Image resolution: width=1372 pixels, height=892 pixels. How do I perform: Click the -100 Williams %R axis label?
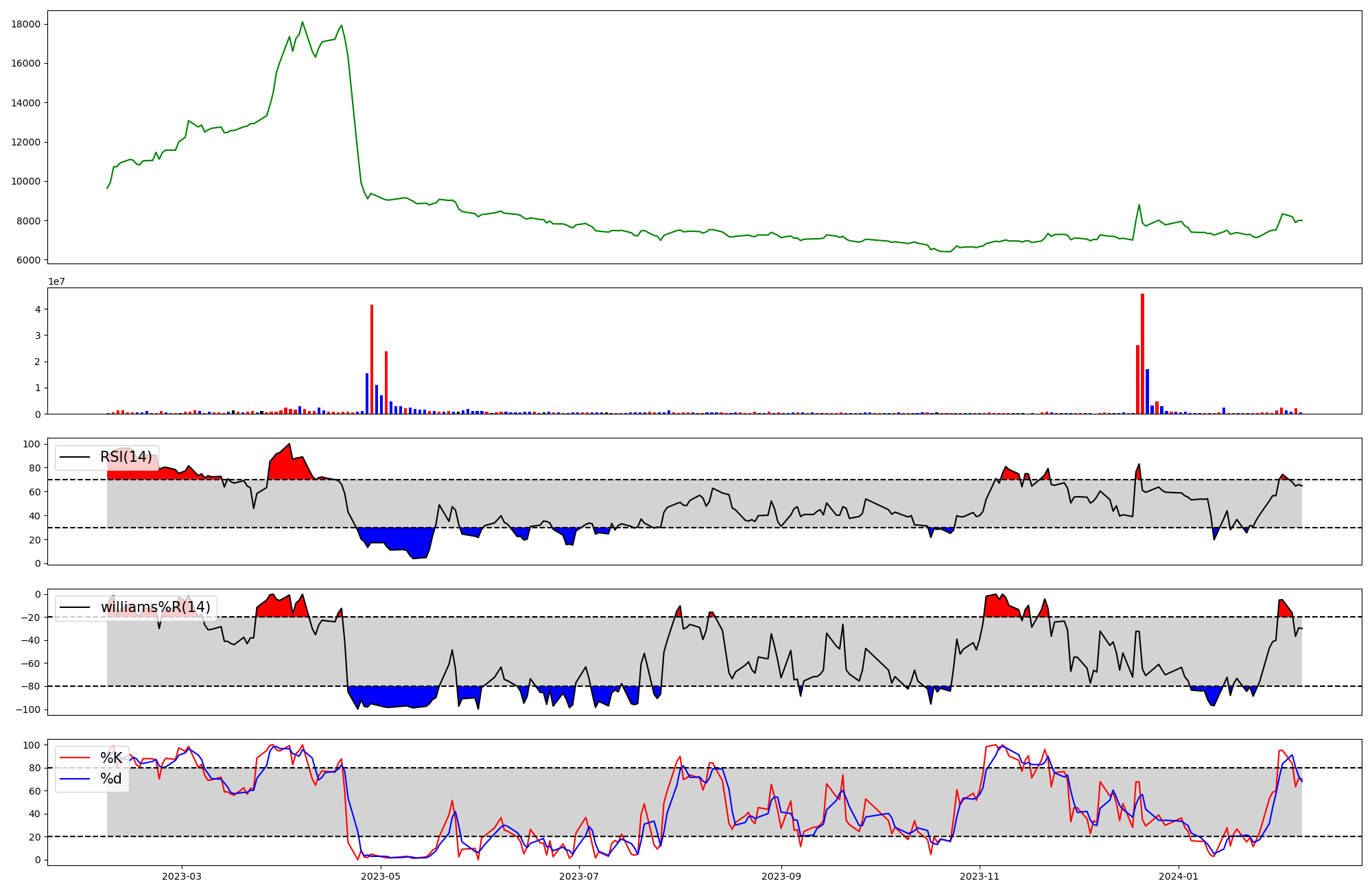point(27,709)
